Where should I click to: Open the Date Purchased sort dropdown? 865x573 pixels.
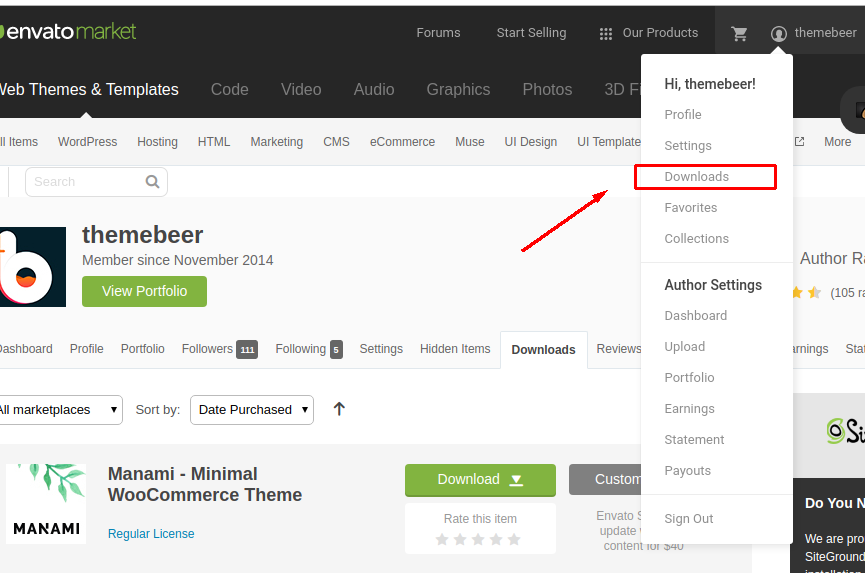[252, 410]
